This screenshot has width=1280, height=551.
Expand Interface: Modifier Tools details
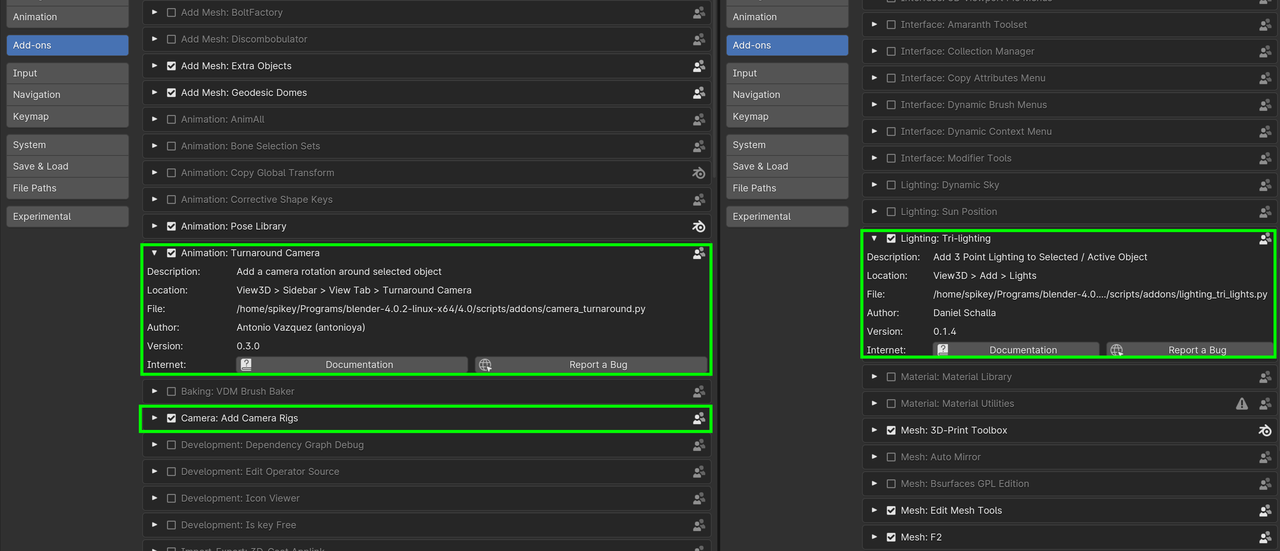click(x=875, y=158)
